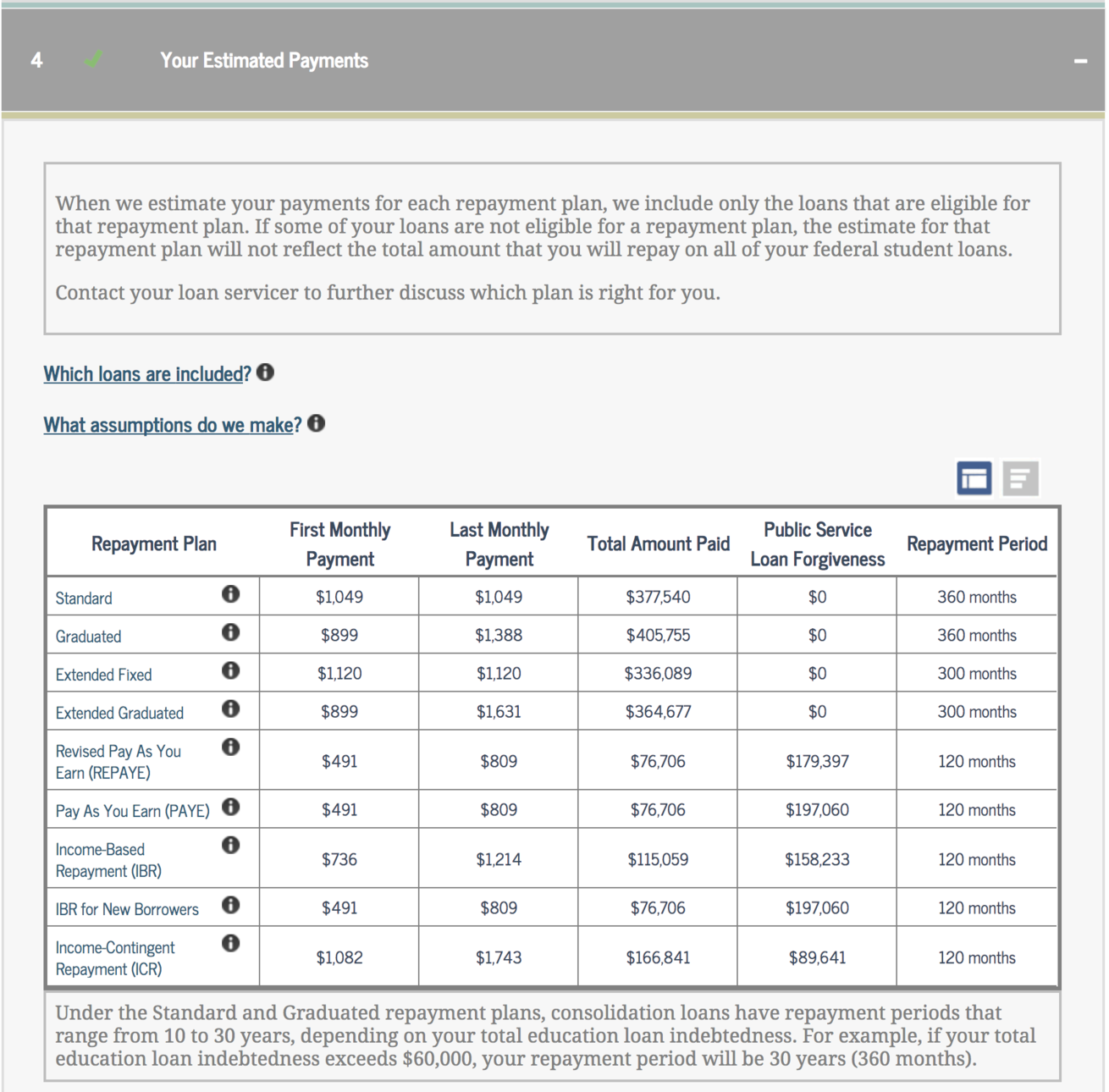Select the Repayment Period column header

click(977, 544)
